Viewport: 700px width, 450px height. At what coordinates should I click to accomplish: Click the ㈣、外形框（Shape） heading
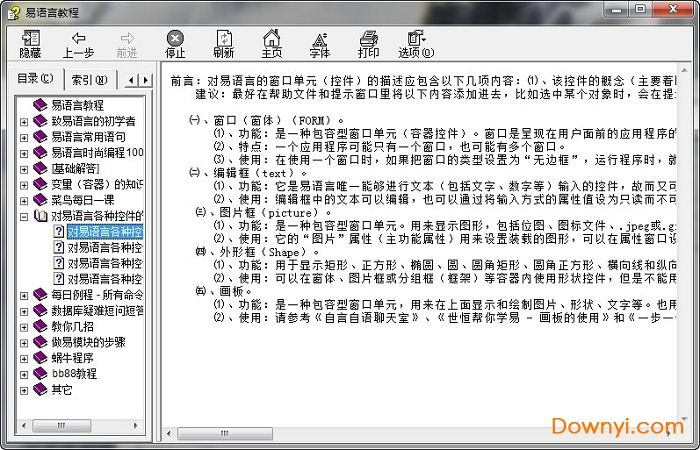coord(258,252)
